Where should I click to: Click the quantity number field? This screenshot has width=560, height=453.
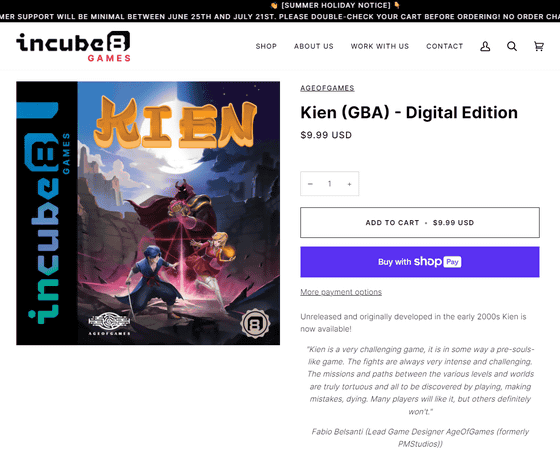click(330, 184)
